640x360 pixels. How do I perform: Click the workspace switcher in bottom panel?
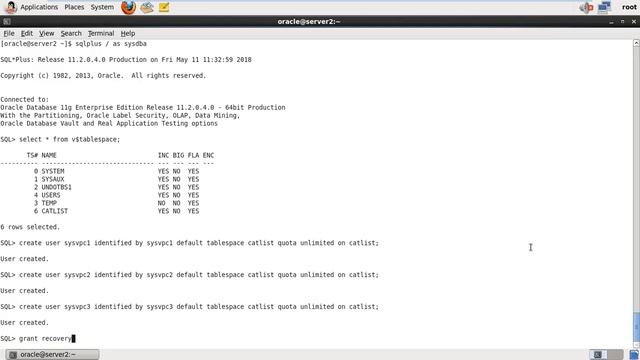pyautogui.click(x=606, y=354)
